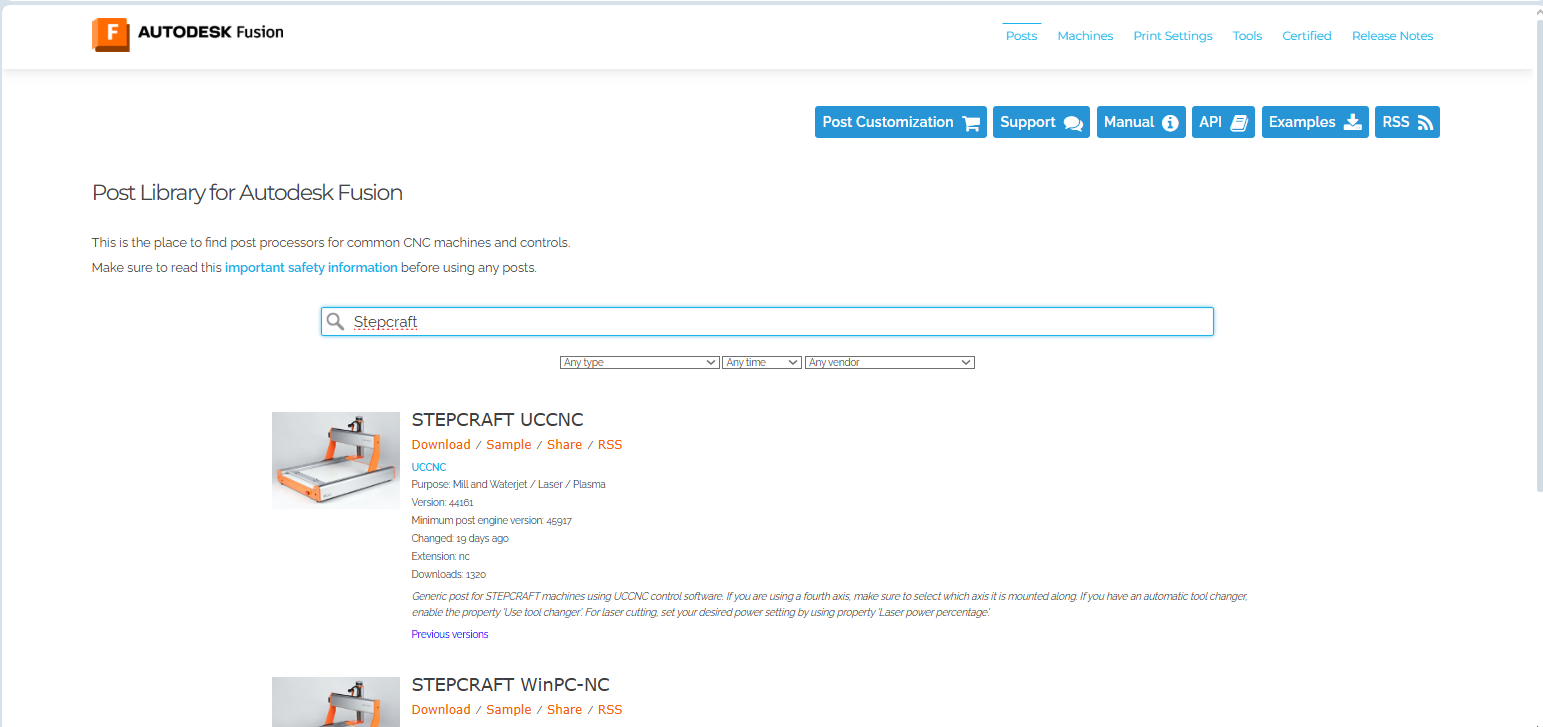Open the API button label

tap(1210, 122)
